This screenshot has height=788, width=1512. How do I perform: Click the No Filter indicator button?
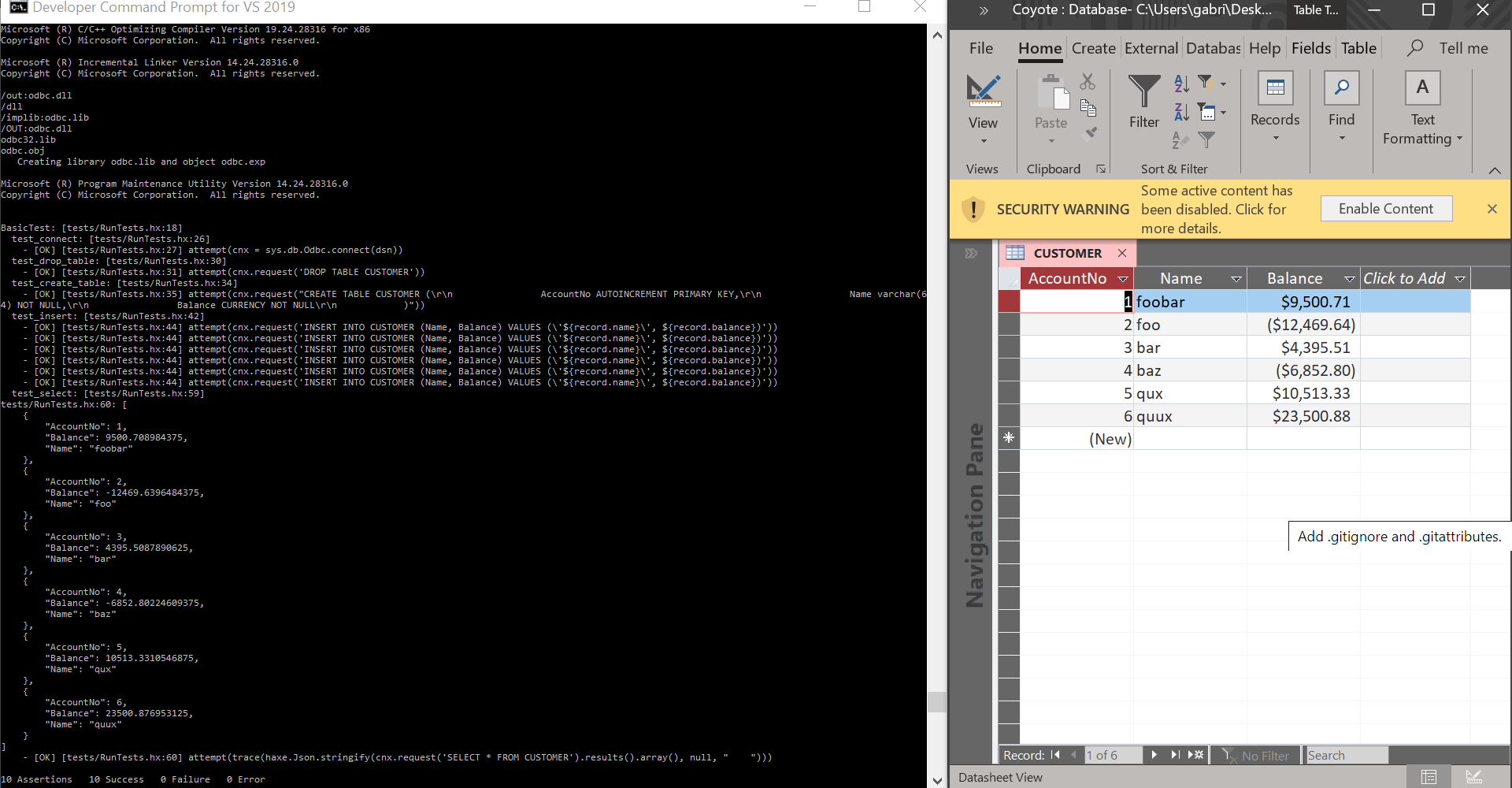(1255, 755)
